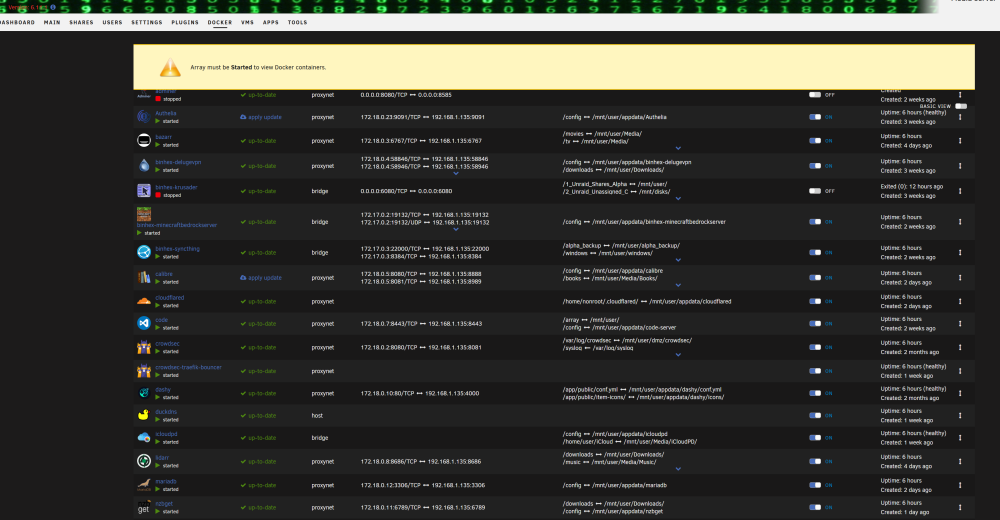Expand bazarr volume mappings chevron

point(678,148)
